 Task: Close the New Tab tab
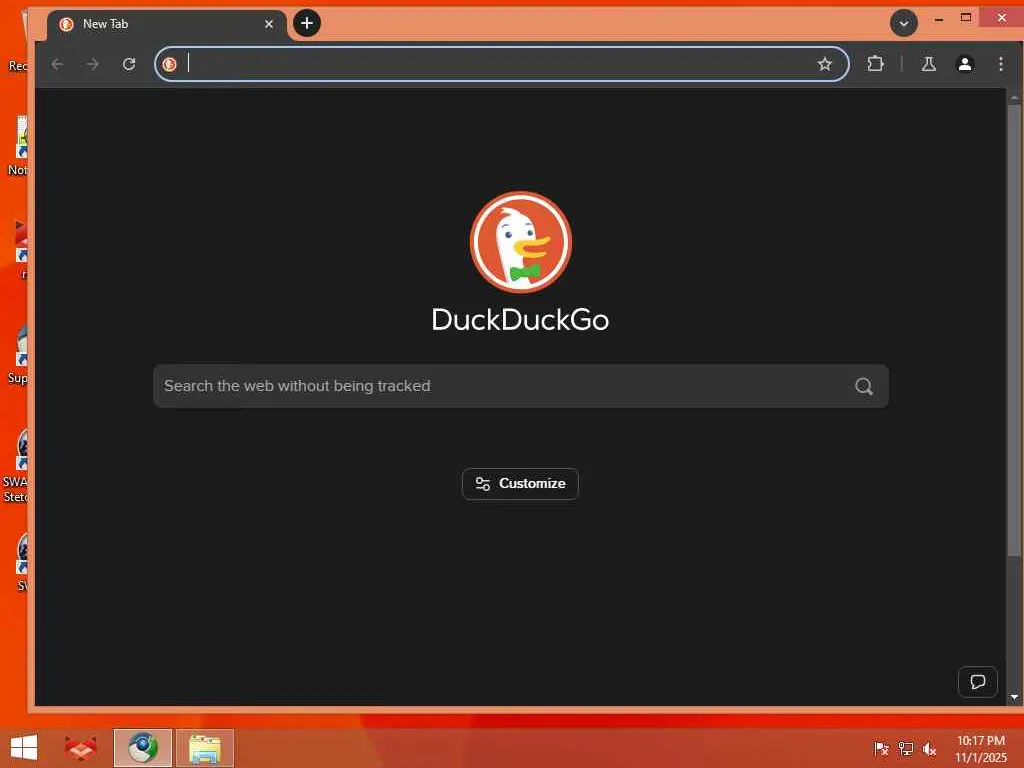point(268,24)
